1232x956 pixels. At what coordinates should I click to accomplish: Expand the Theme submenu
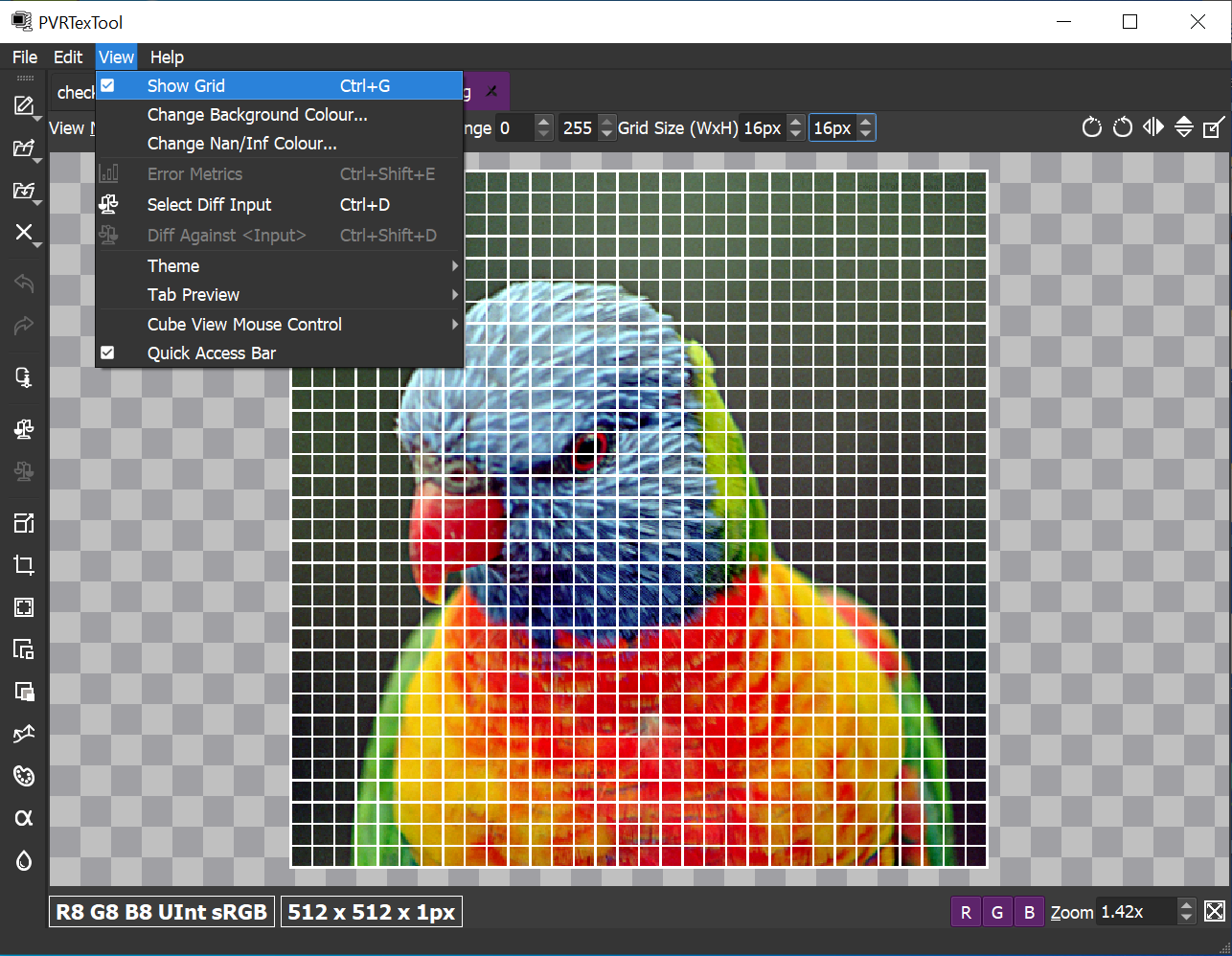(x=280, y=265)
